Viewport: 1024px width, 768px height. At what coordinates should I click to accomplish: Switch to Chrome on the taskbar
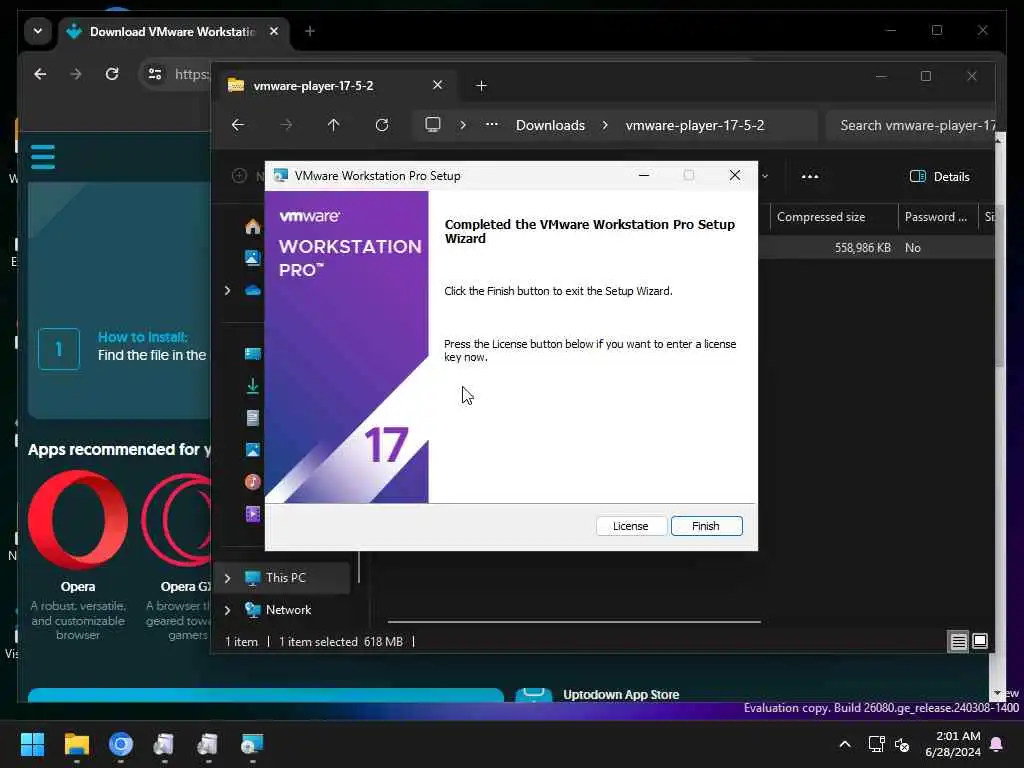pos(121,744)
